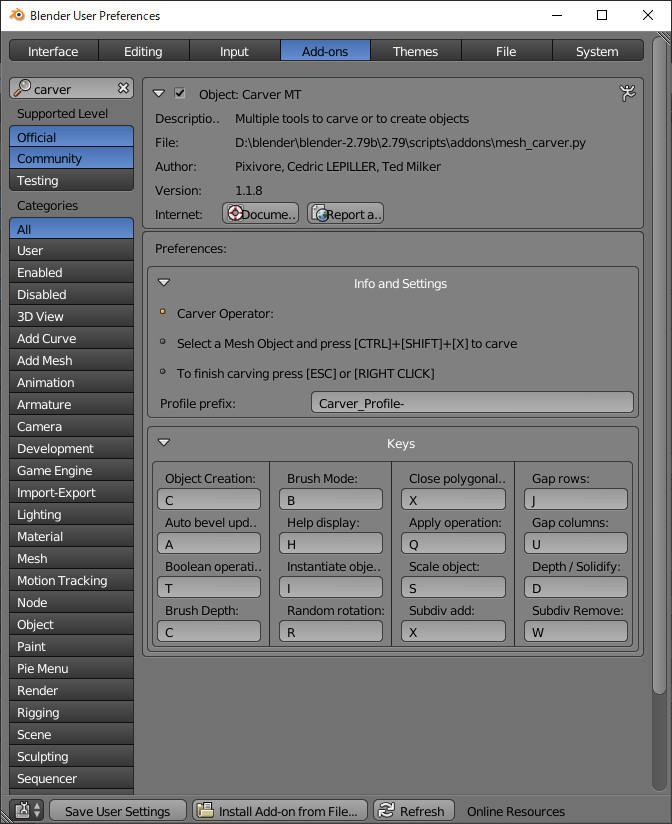Select the User category

pos(71,251)
